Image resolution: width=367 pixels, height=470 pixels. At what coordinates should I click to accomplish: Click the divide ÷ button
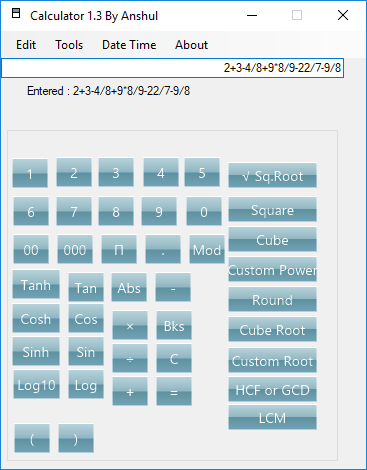coord(130,358)
